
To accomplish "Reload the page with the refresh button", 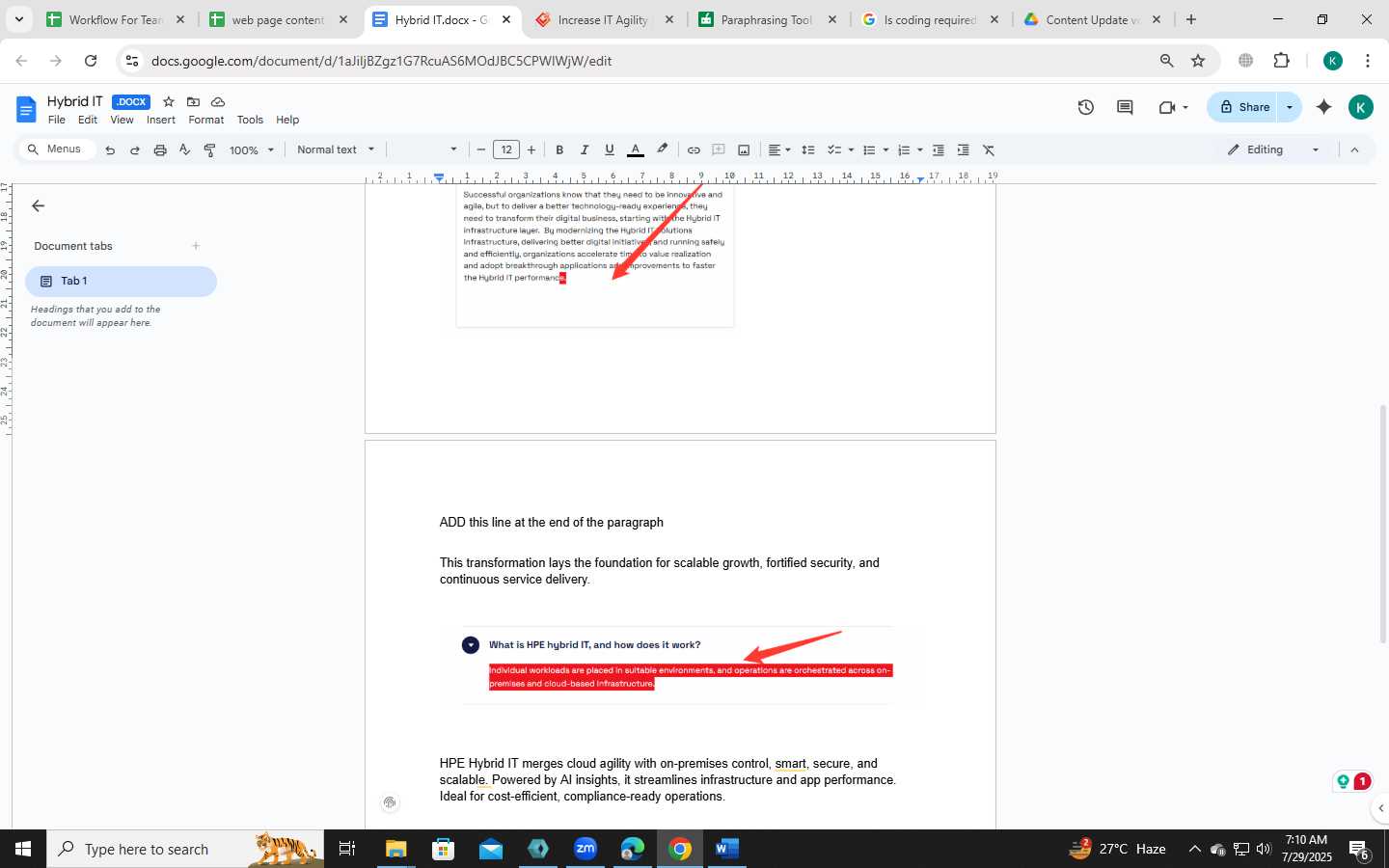I will (x=91, y=61).
